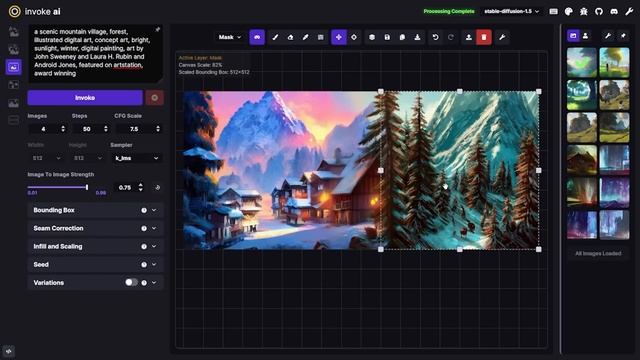
Task: Click the Invoke button
Action: (85, 98)
